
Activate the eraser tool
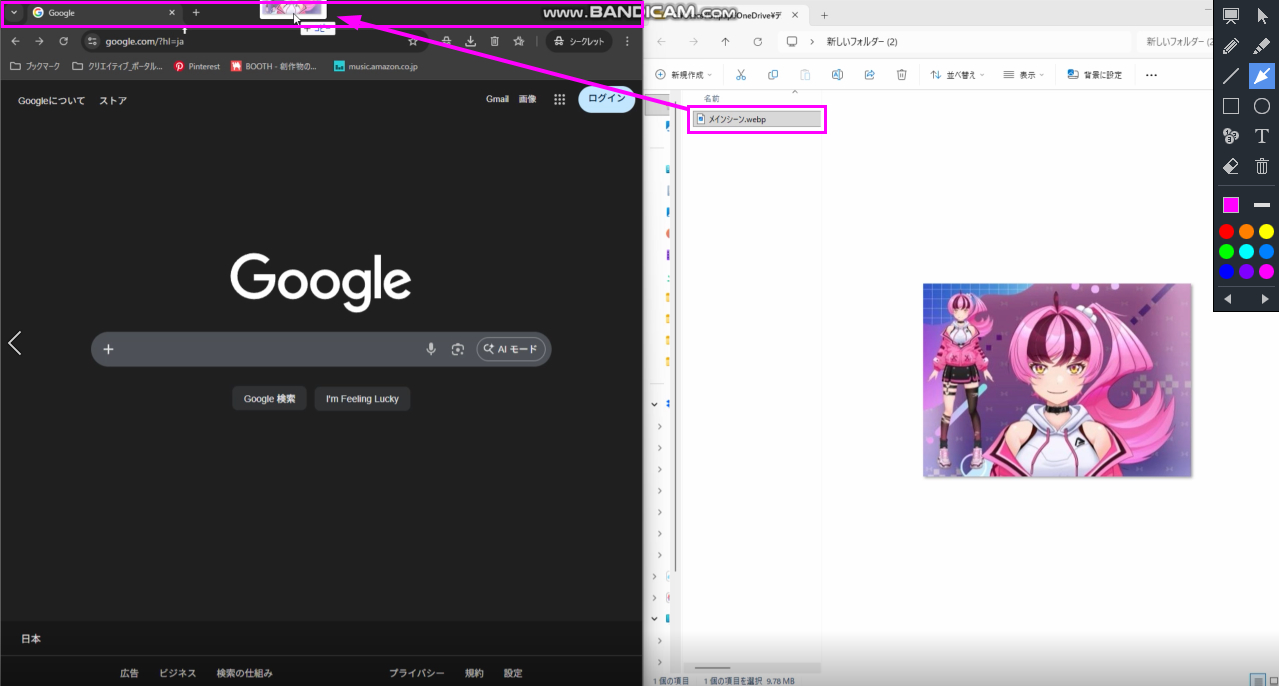(1231, 166)
